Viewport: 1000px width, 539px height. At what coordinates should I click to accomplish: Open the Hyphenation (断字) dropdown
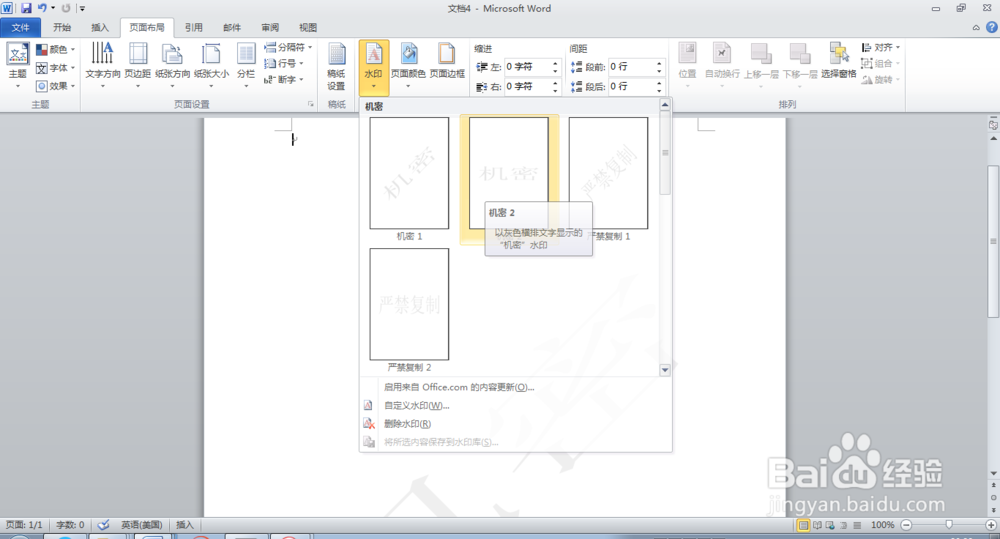point(284,80)
